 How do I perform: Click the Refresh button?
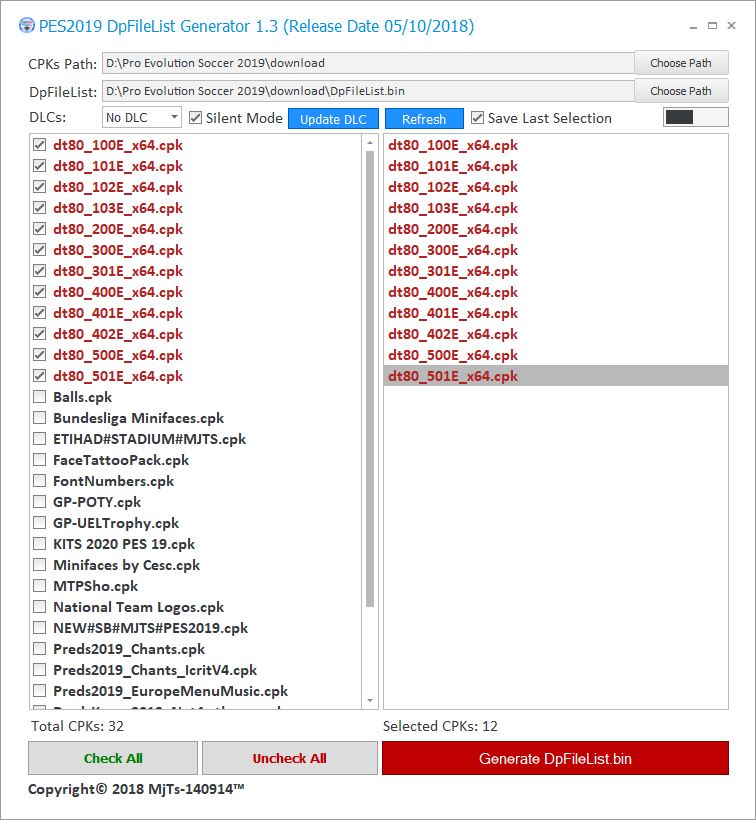coord(424,119)
